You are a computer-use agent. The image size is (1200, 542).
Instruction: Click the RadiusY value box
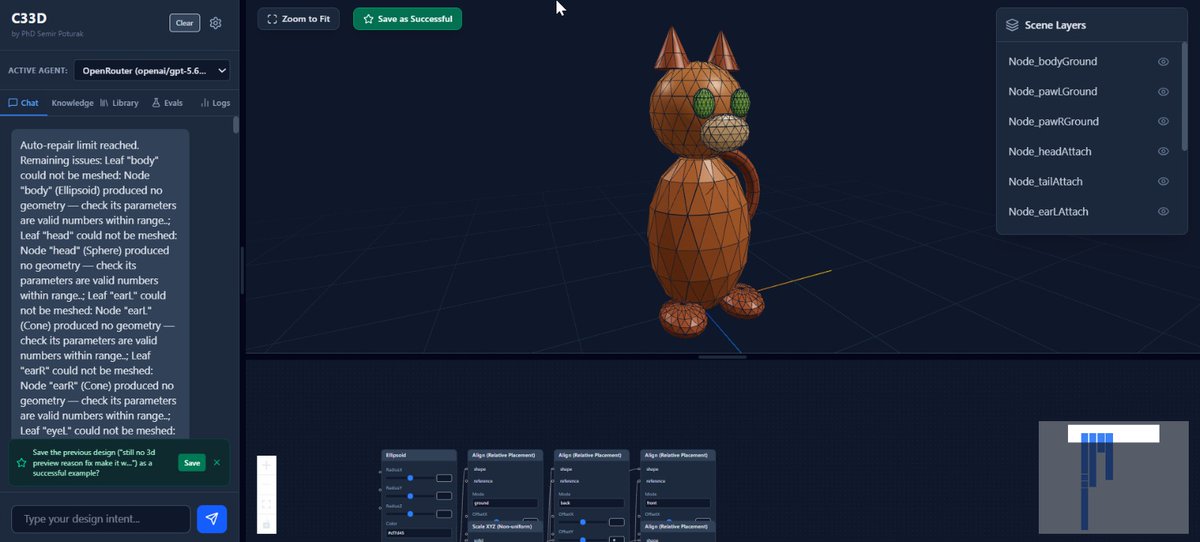click(x=444, y=496)
